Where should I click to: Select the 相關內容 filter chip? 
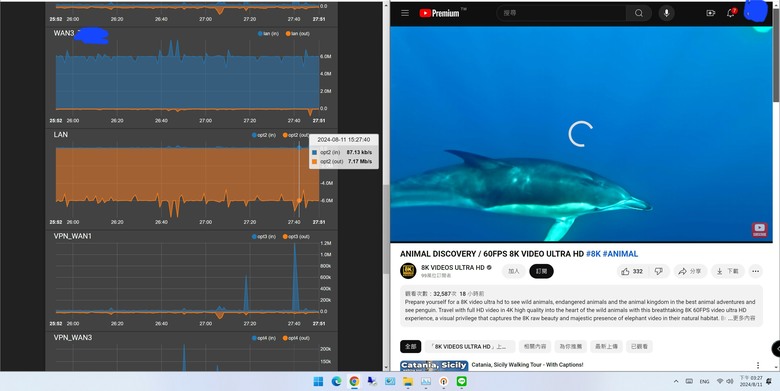pyautogui.click(x=535, y=346)
